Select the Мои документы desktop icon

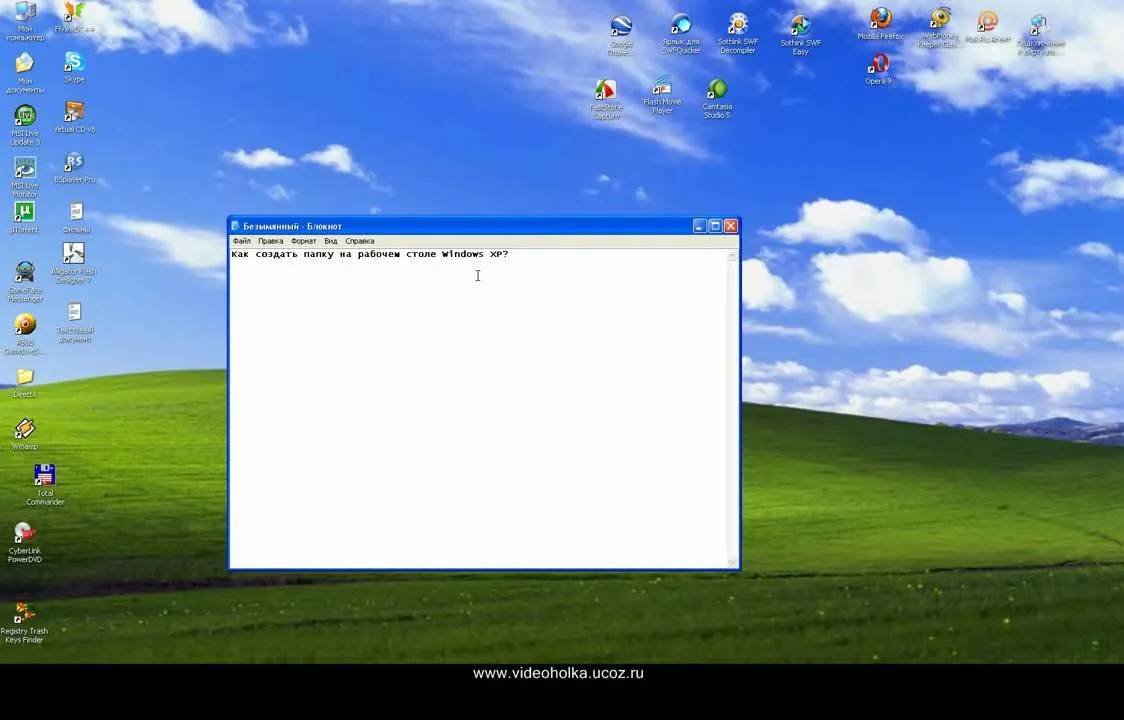(25, 72)
